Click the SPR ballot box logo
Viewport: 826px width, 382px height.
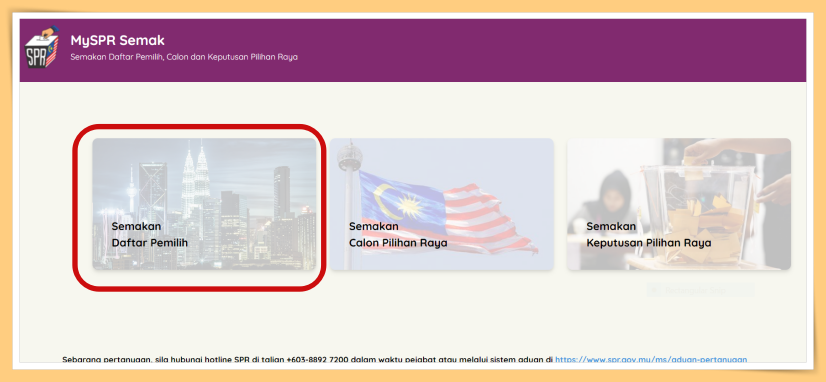(x=42, y=47)
